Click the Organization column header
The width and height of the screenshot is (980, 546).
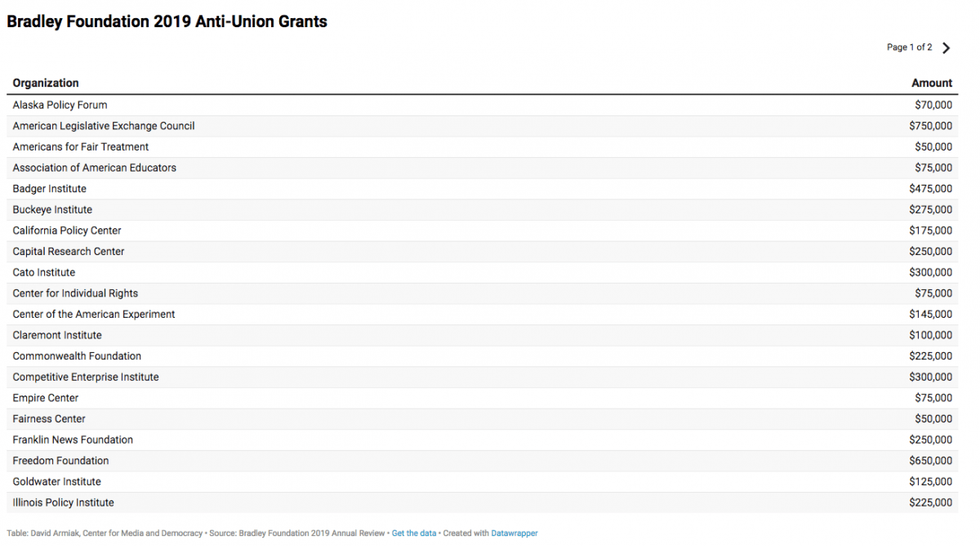46,83
